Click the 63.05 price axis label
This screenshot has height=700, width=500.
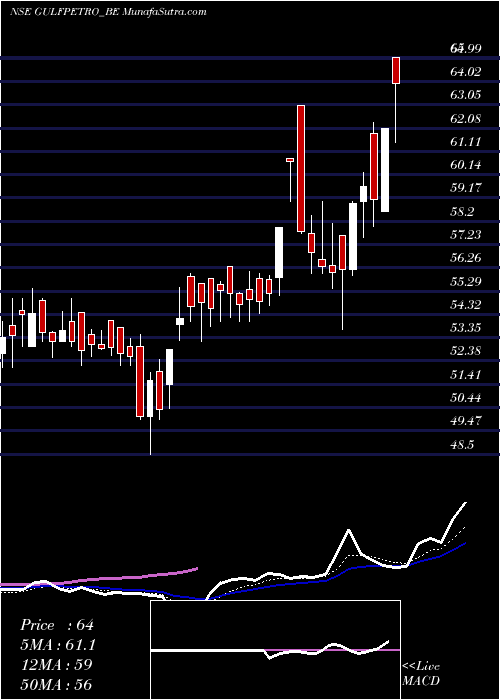[466, 95]
